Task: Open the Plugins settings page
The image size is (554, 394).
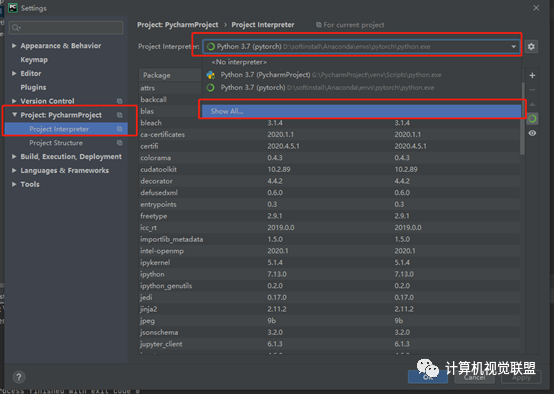Action: 33,87
